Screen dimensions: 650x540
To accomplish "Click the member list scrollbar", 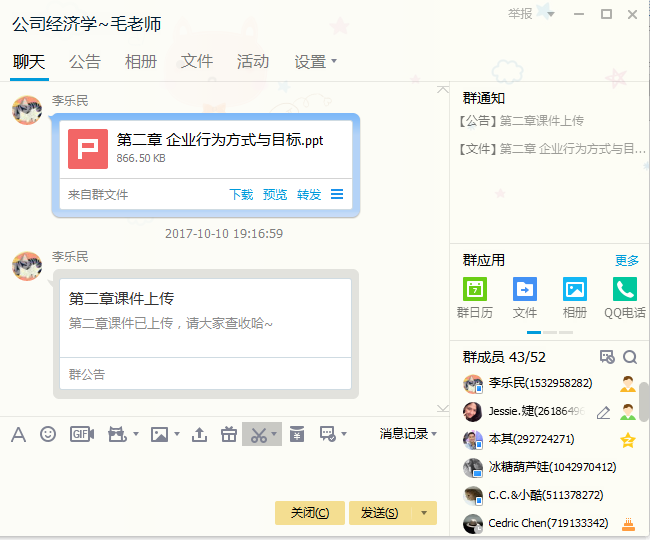I will [x=644, y=400].
